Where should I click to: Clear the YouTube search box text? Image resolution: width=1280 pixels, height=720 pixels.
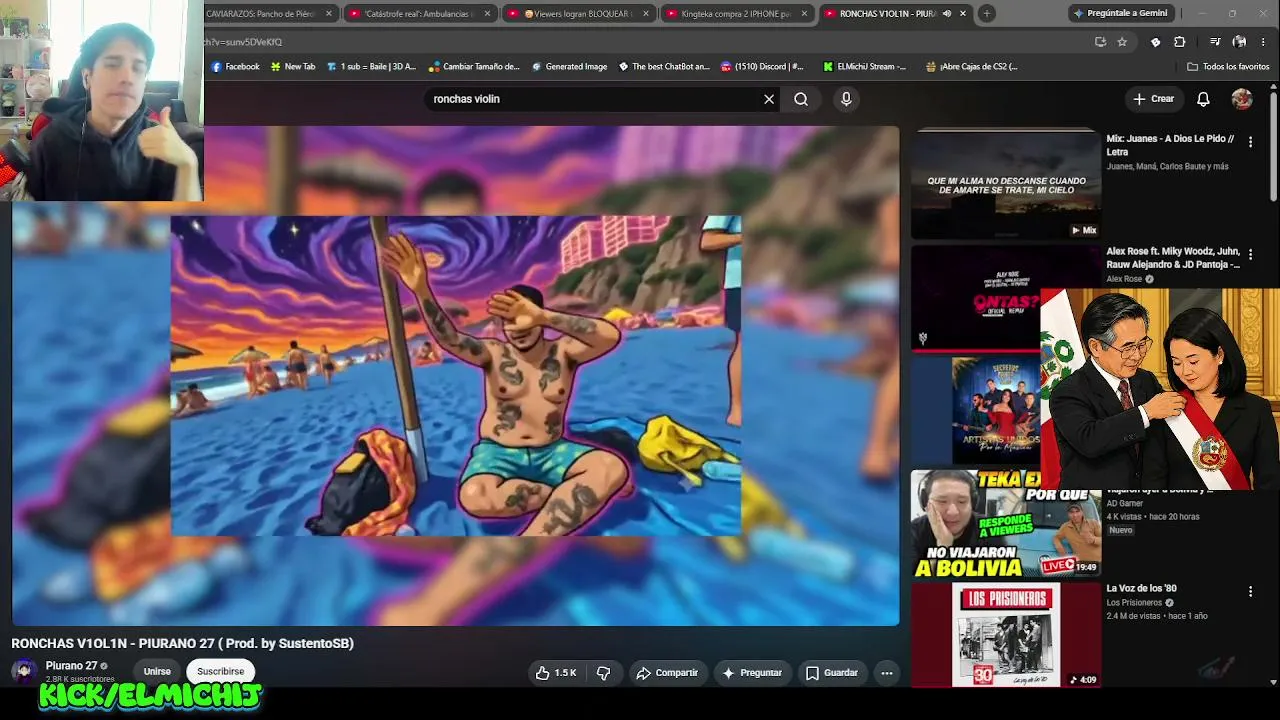[x=769, y=99]
